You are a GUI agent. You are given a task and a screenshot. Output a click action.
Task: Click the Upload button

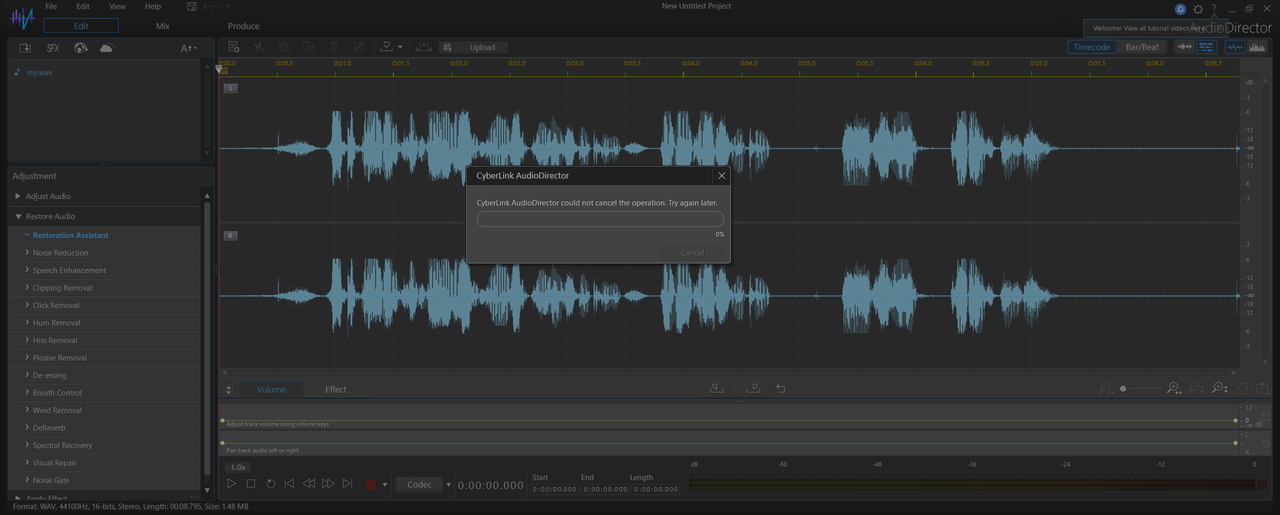pyautogui.click(x=474, y=47)
